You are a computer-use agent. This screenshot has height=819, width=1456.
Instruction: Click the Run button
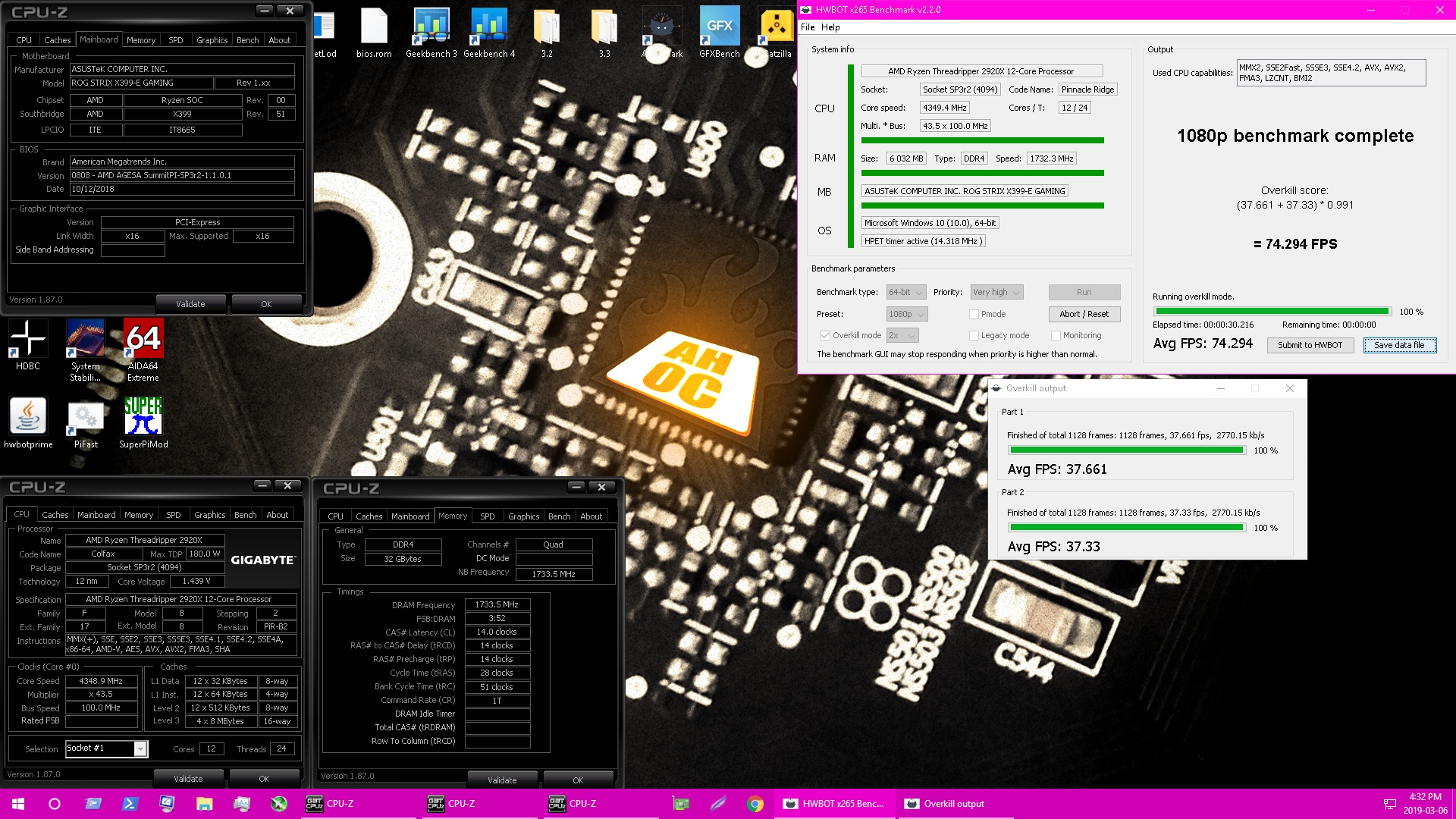click(x=1084, y=292)
